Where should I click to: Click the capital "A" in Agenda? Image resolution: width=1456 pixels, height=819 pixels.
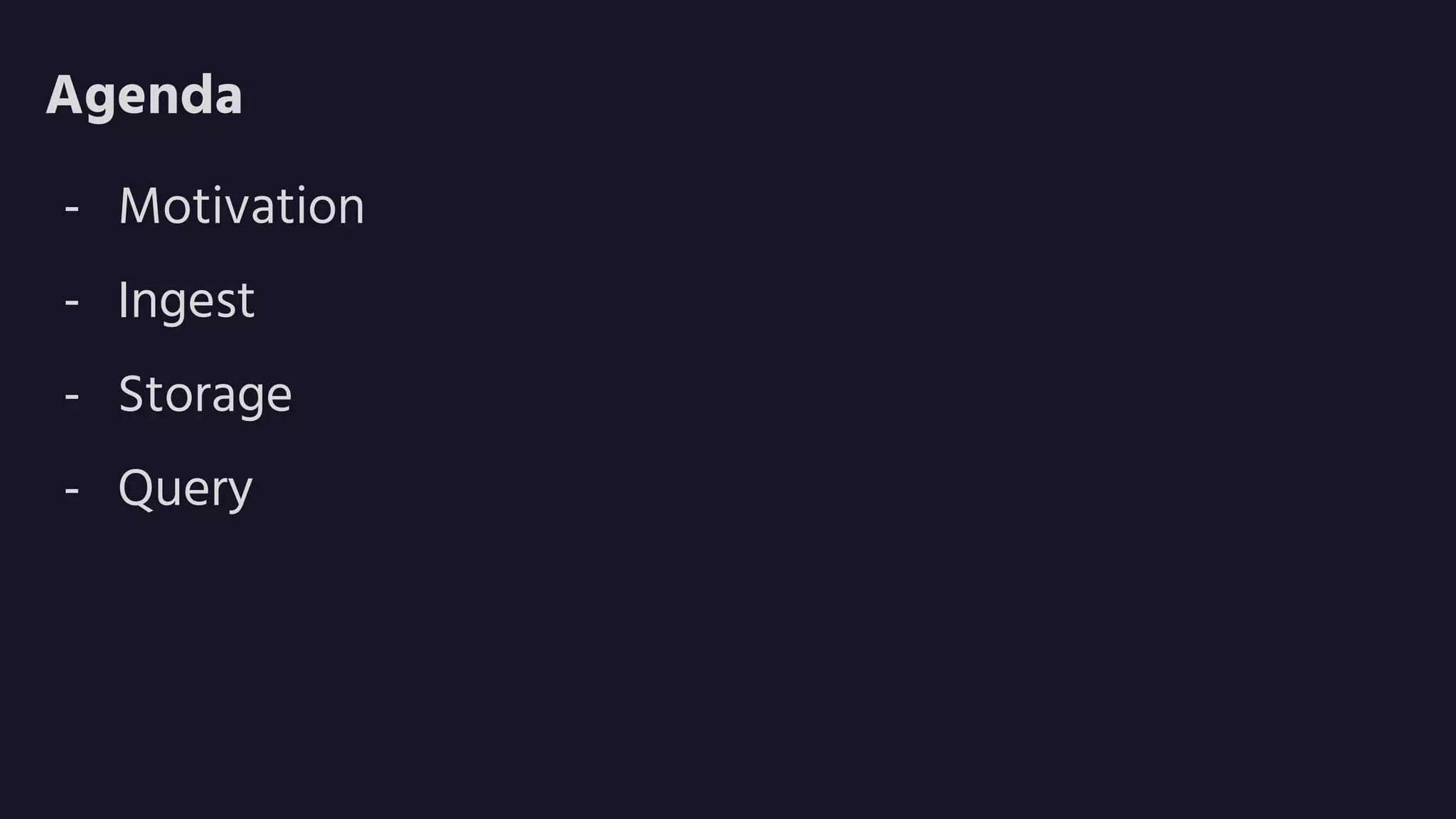[x=65, y=95]
